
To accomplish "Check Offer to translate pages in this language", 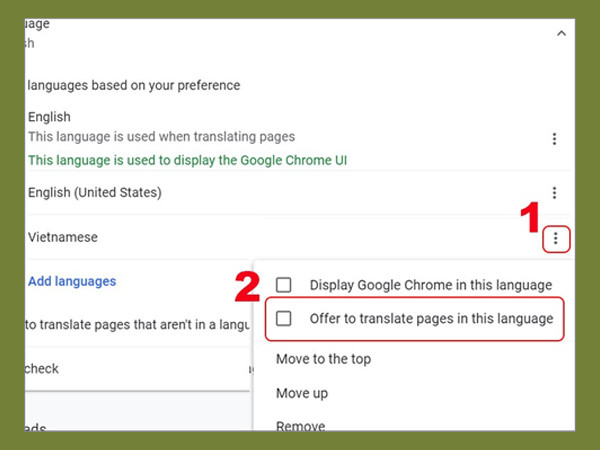I will pyautogui.click(x=284, y=318).
